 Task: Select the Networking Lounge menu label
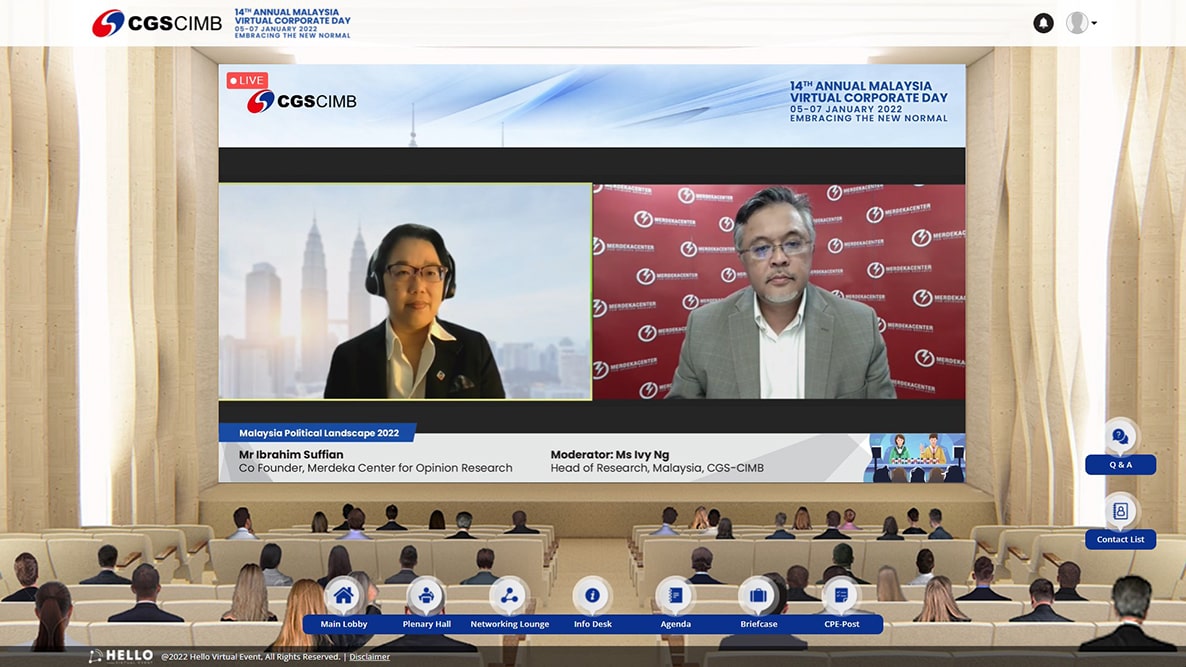[510, 624]
